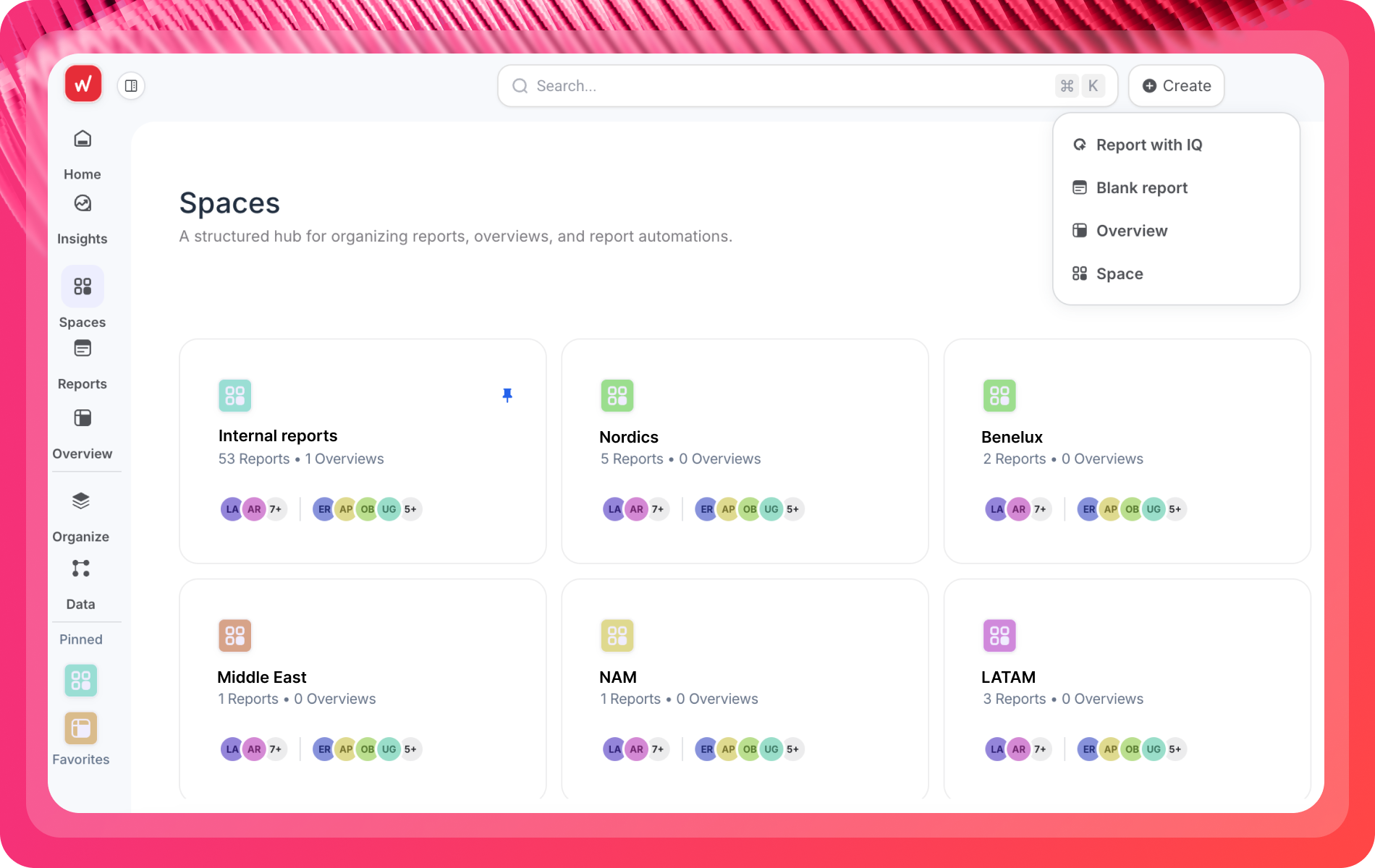Choose Blank report in the Create menu
The image size is (1375, 868).
point(1141,187)
